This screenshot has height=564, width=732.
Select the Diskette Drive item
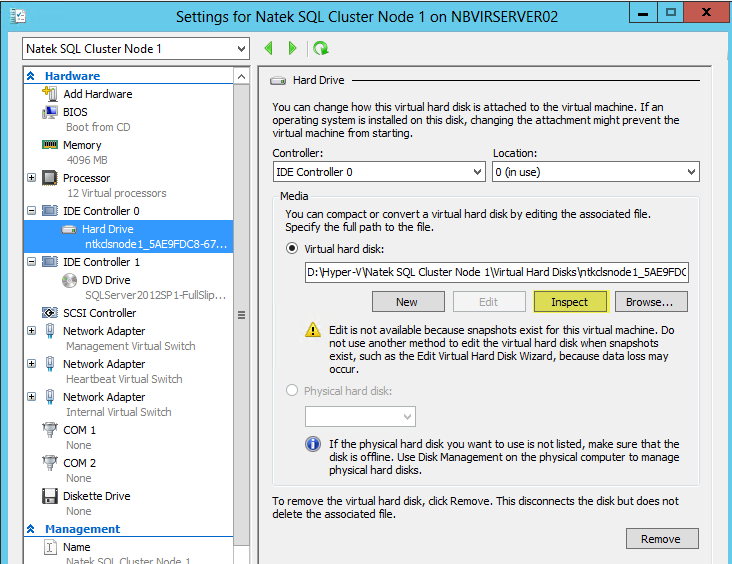point(97,496)
